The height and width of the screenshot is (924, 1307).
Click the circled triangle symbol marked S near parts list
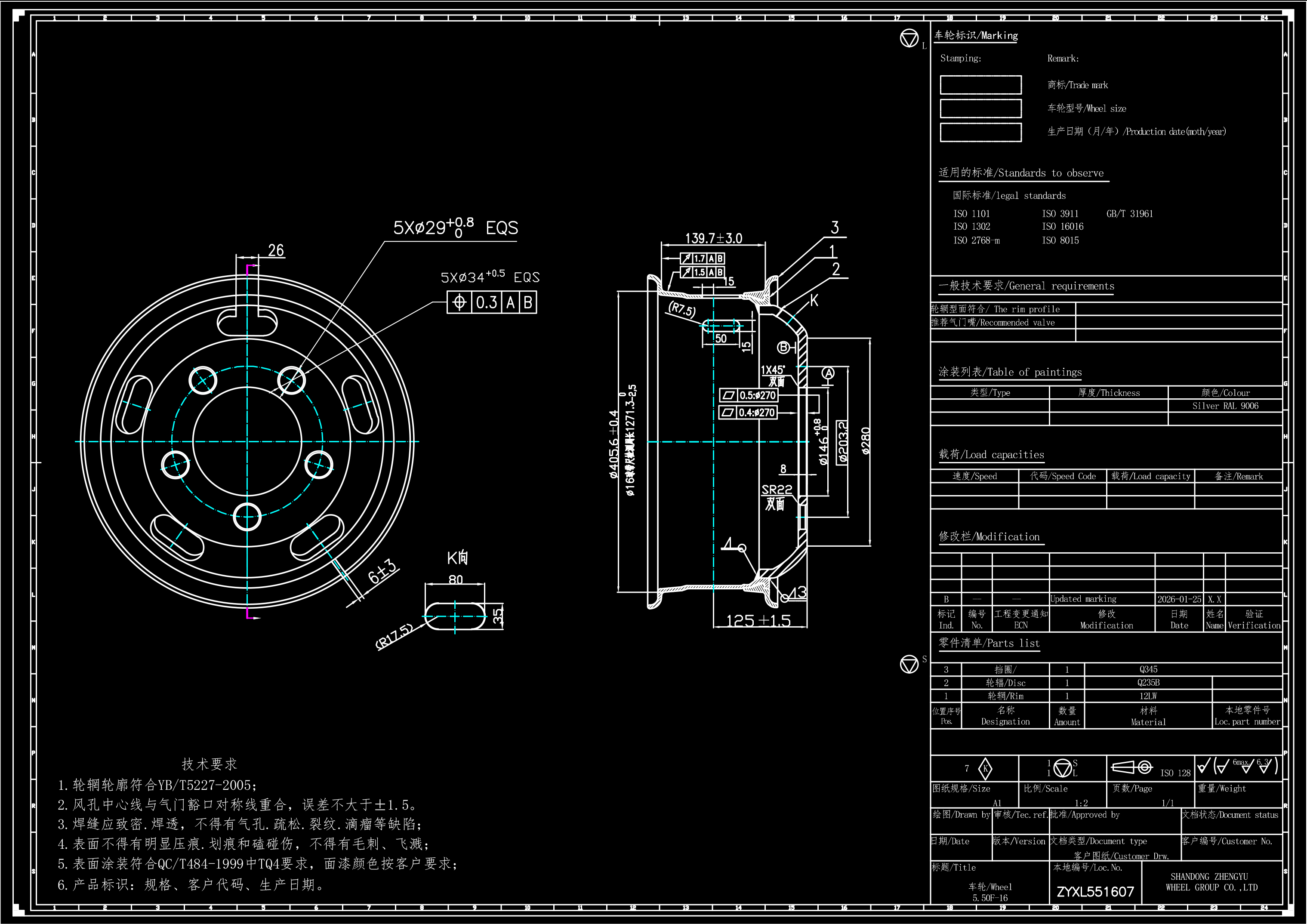point(909,664)
